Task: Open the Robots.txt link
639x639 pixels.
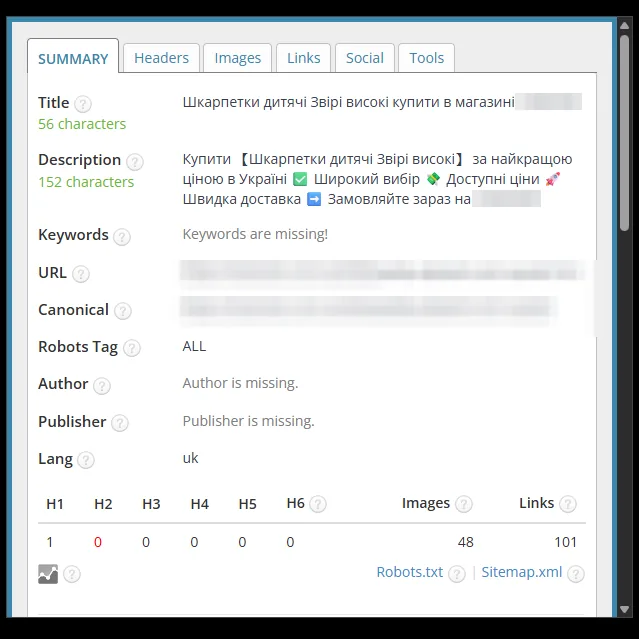Action: coord(410,572)
